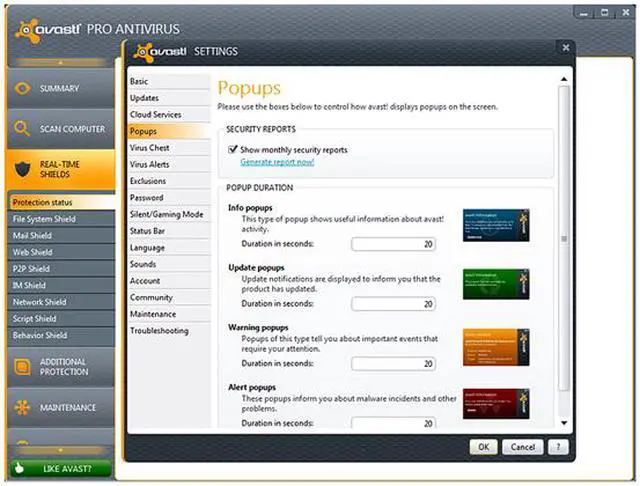This screenshot has width=640, height=486.
Task: Maximize the avast! main window
Action: coord(604,13)
